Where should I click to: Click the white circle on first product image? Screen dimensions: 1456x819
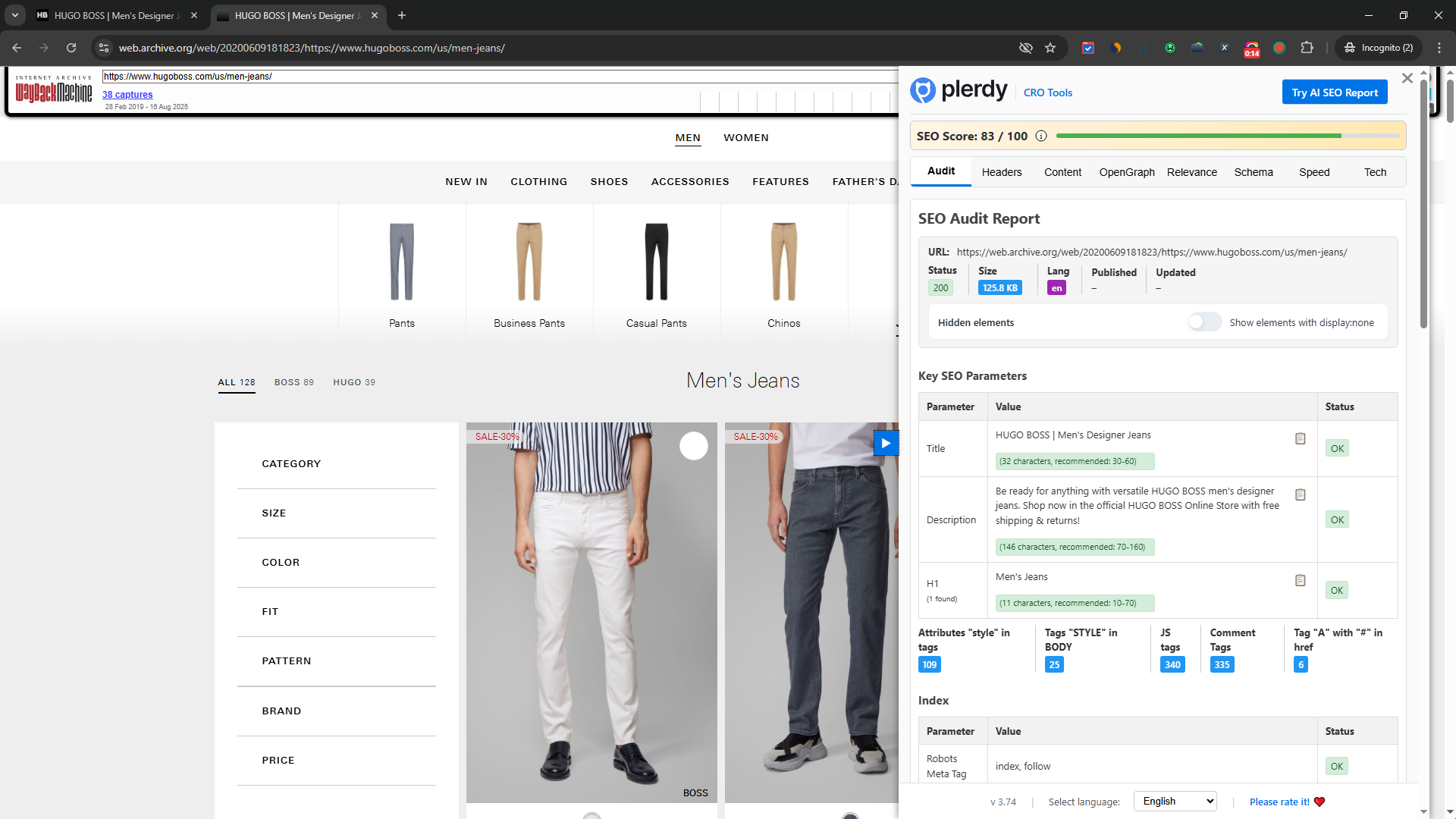(x=693, y=446)
